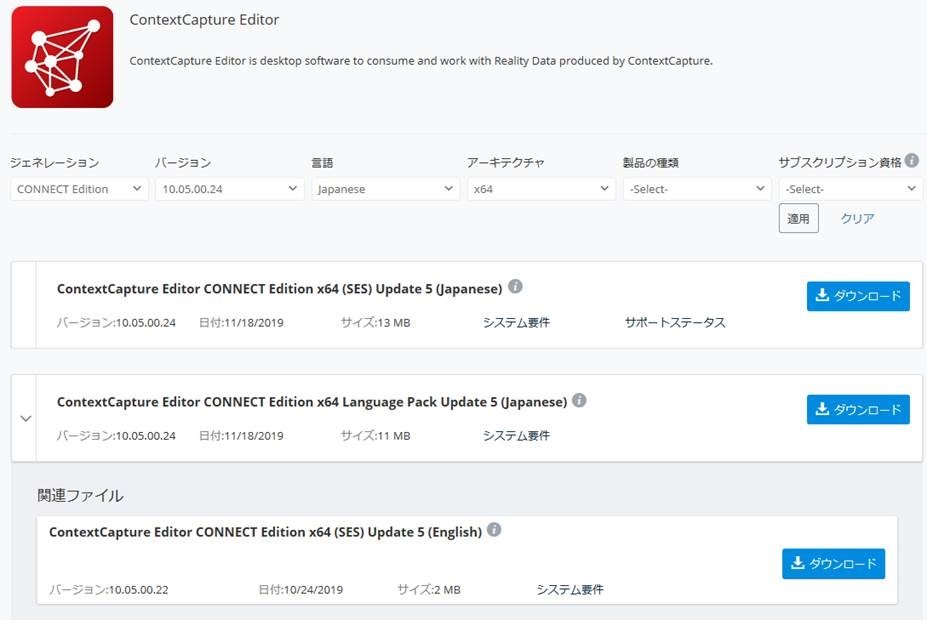The width and height of the screenshot is (927, 620).
Task: Open システム要件 for SES Update 5 (Japanese)
Action: (x=516, y=322)
